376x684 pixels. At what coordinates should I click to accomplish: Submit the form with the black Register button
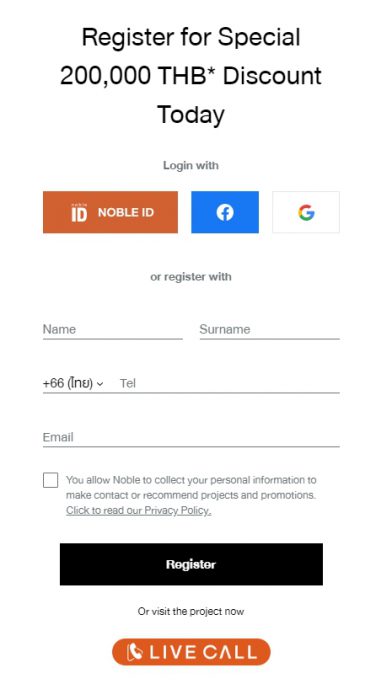point(191,564)
